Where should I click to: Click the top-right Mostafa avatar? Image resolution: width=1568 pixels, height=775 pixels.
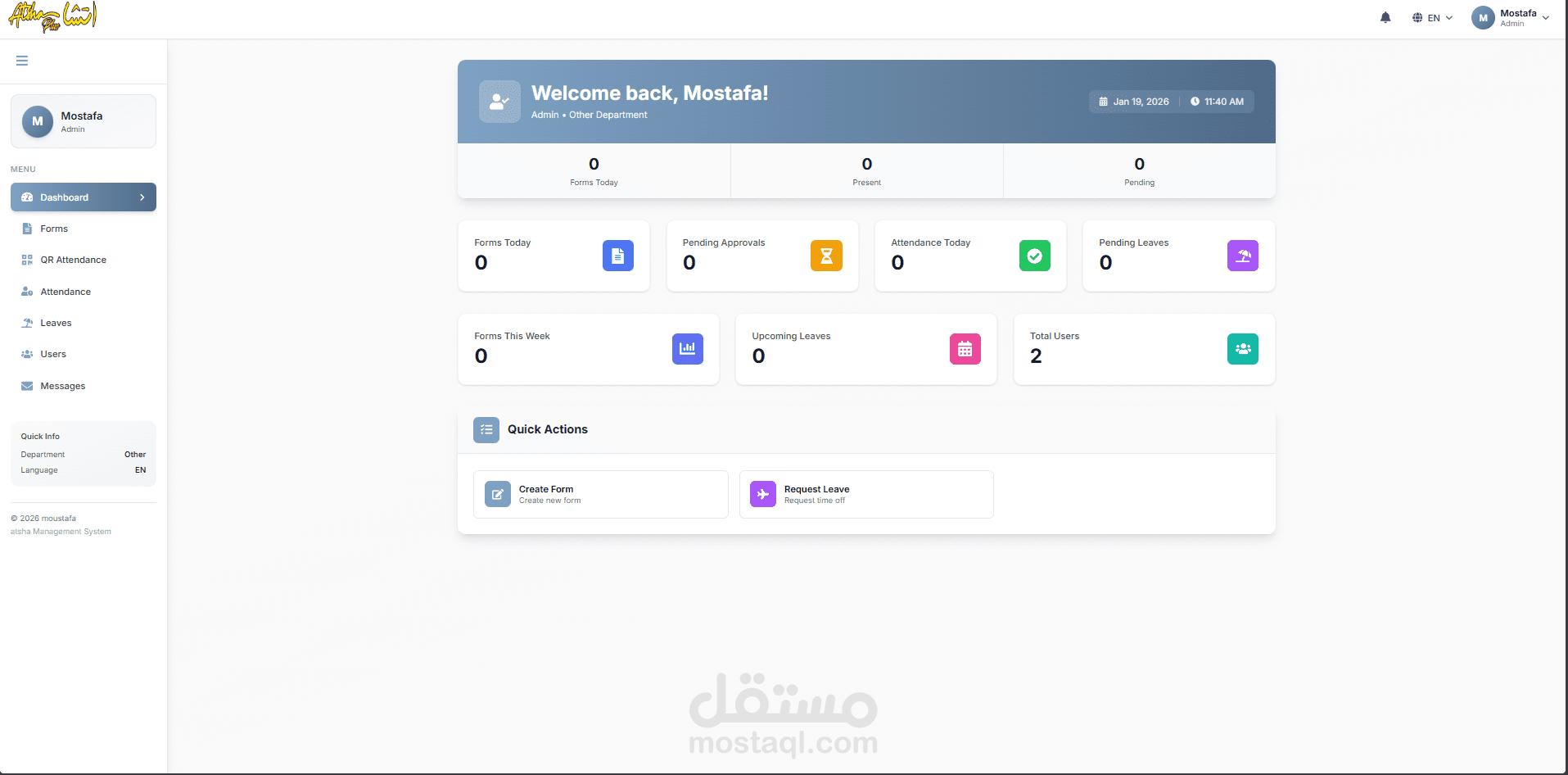(x=1483, y=18)
